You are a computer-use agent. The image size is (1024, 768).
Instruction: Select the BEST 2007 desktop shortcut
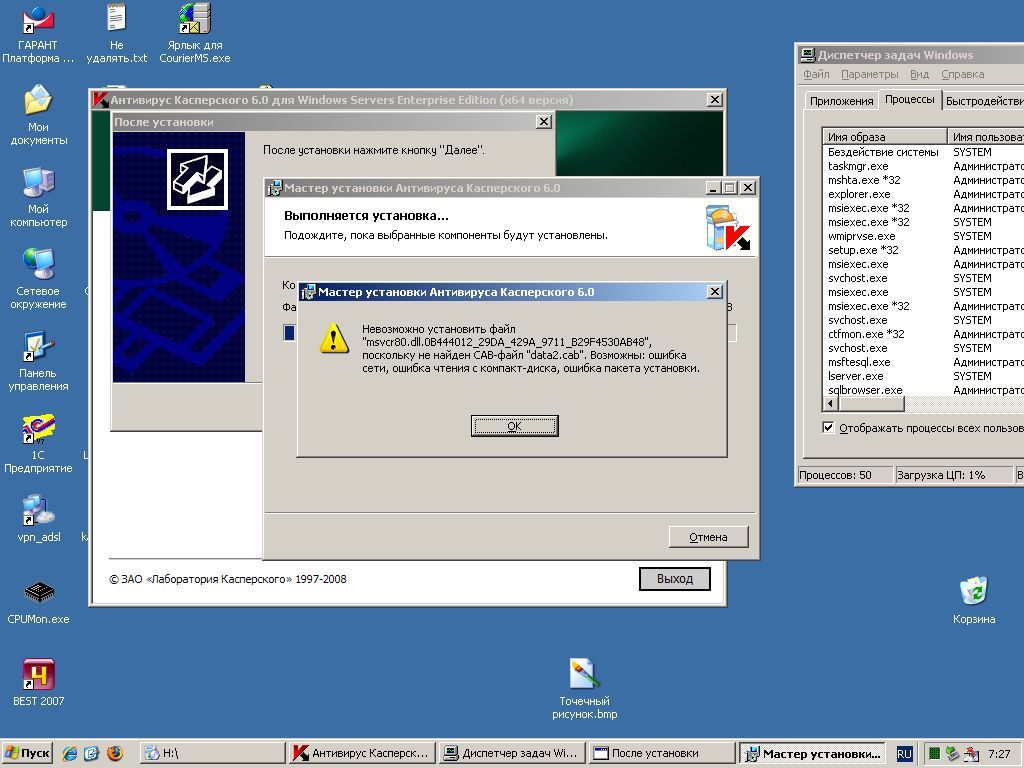point(39,682)
